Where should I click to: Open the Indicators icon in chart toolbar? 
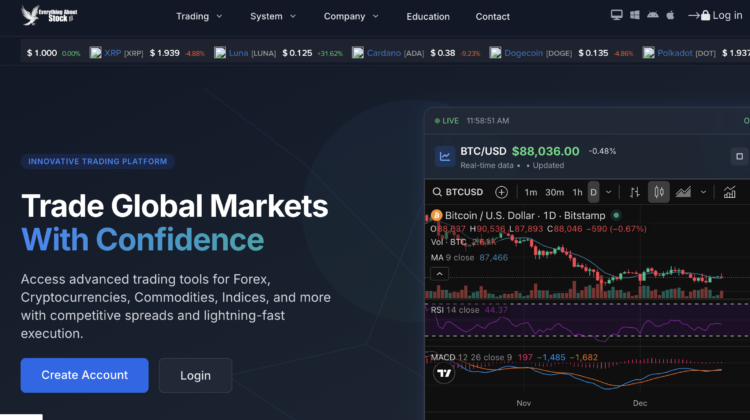[729, 192]
